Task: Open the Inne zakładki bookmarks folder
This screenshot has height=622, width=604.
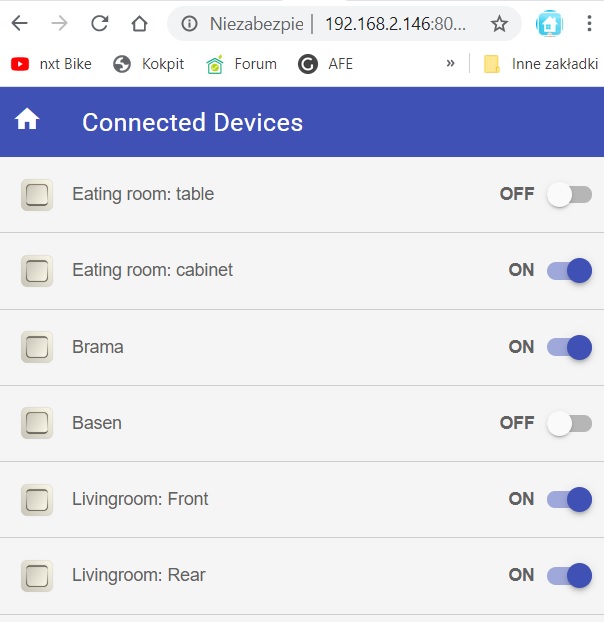Action: click(x=541, y=64)
